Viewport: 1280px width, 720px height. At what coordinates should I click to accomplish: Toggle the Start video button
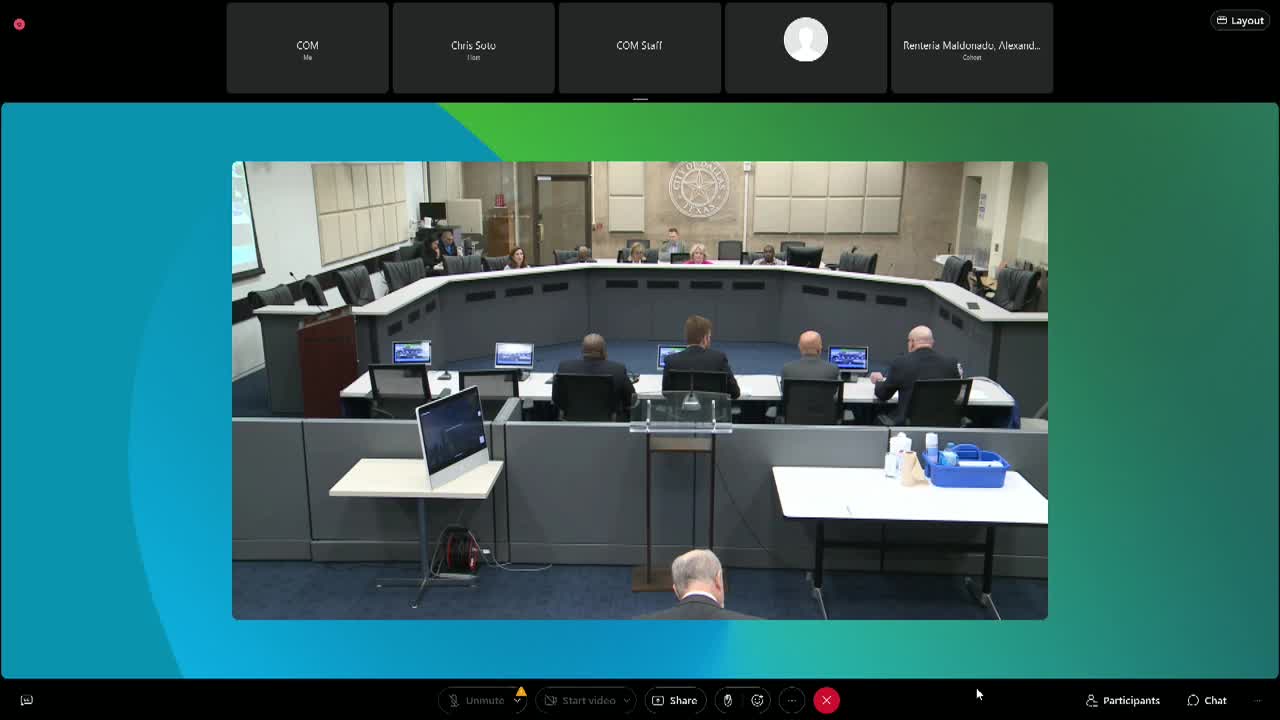580,700
